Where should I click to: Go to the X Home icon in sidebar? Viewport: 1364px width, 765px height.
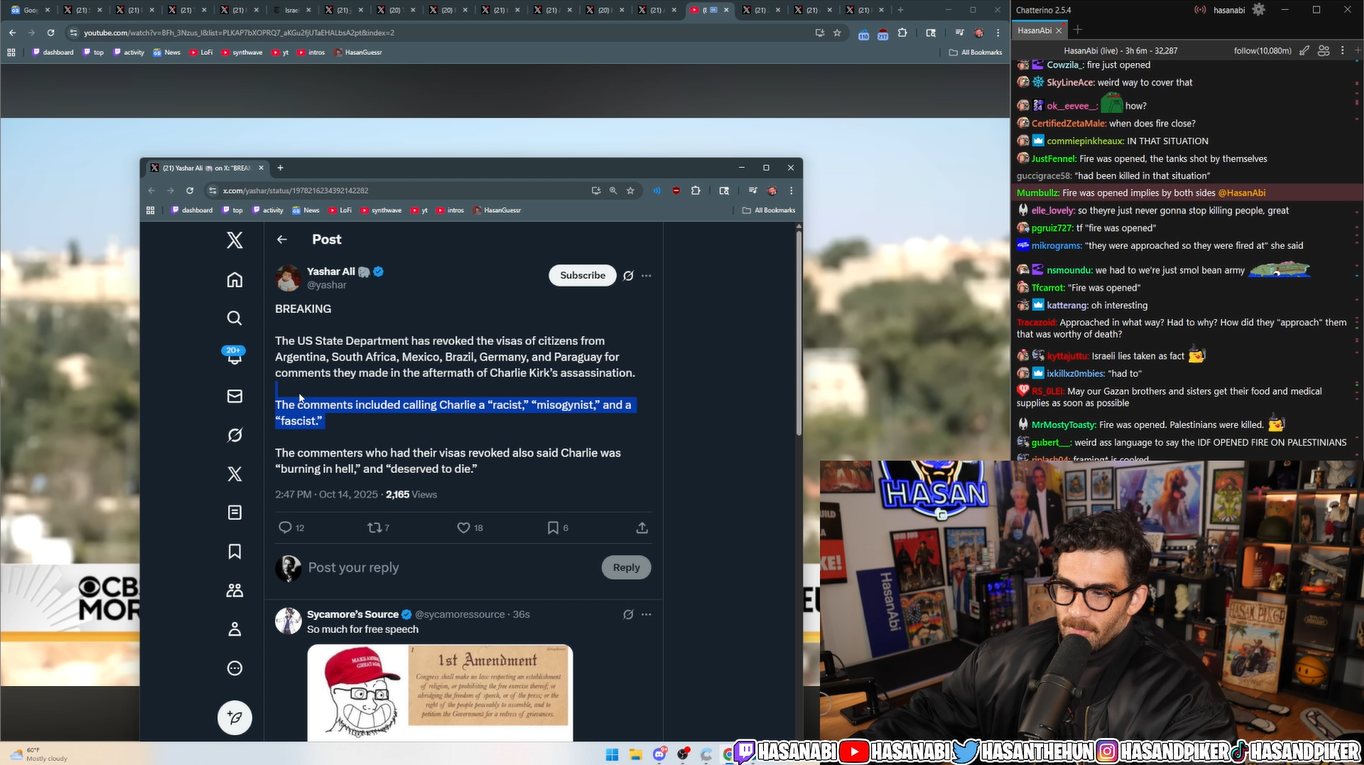coord(235,280)
